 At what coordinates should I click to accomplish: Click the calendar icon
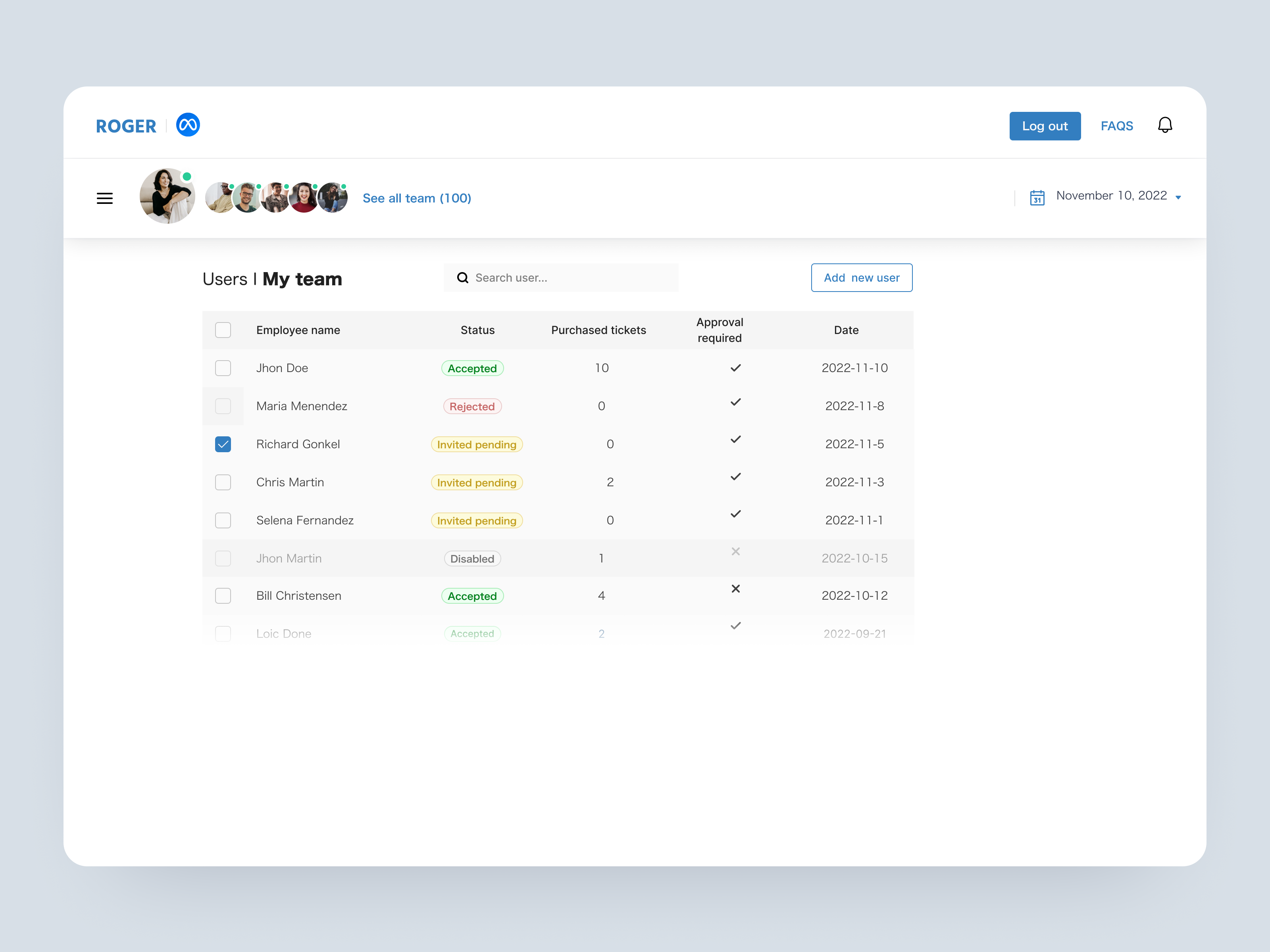pos(1037,198)
